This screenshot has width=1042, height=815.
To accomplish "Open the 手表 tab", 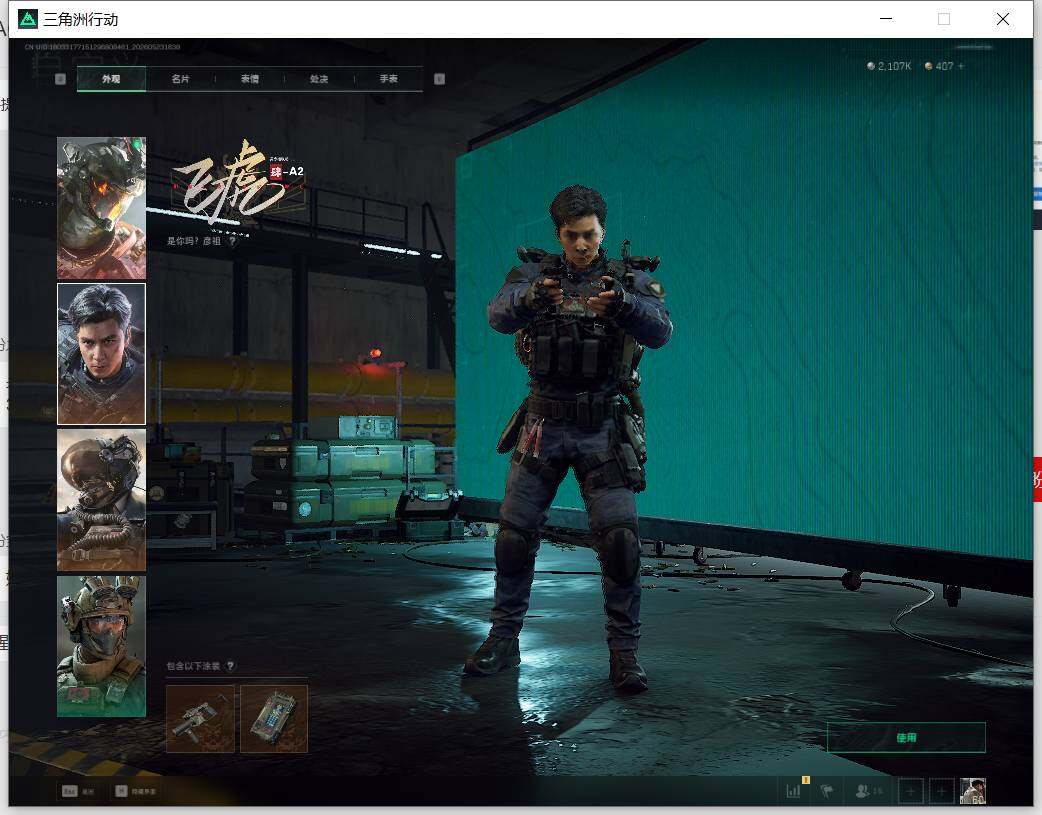I will pyautogui.click(x=389, y=79).
